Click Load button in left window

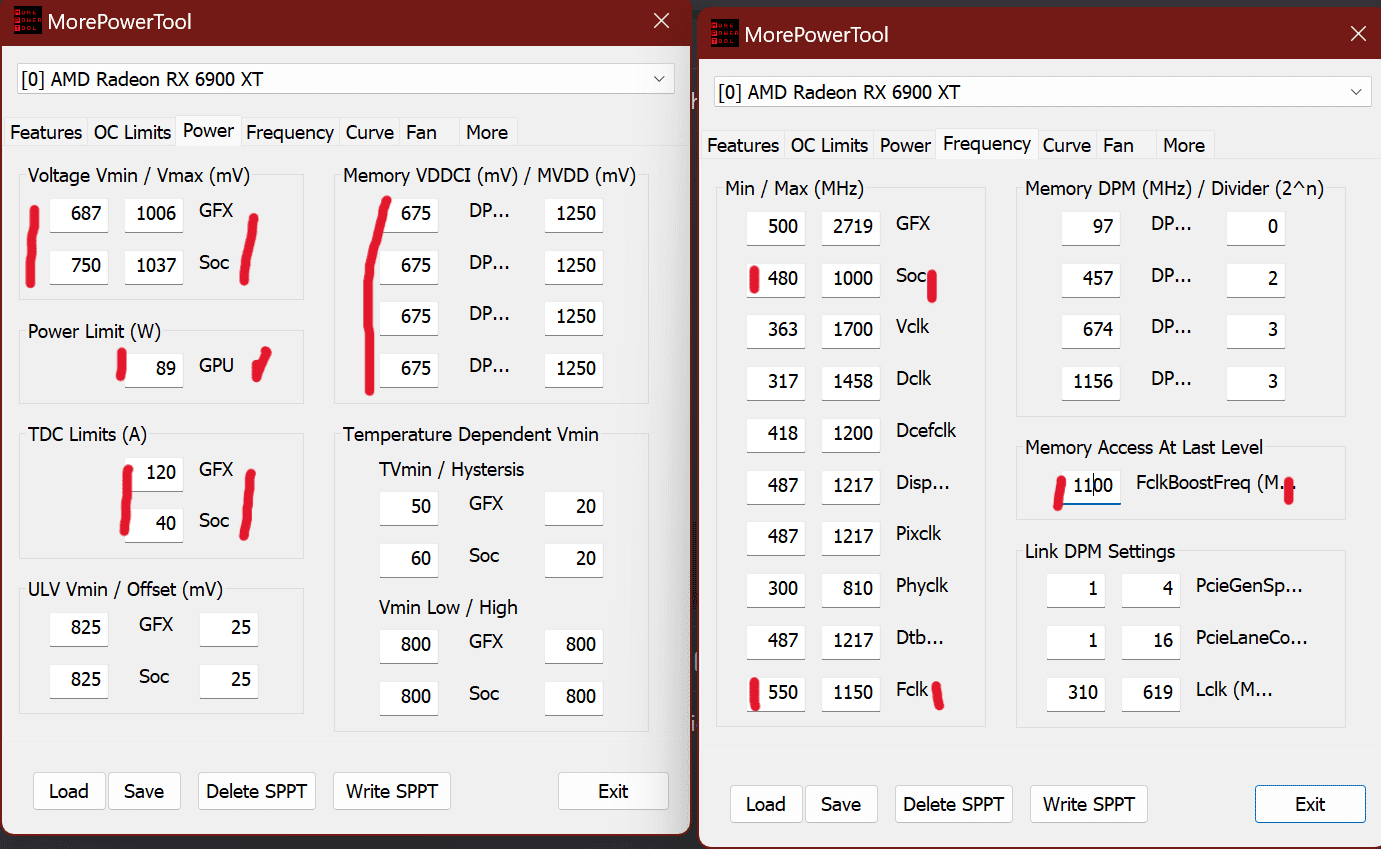click(69, 791)
